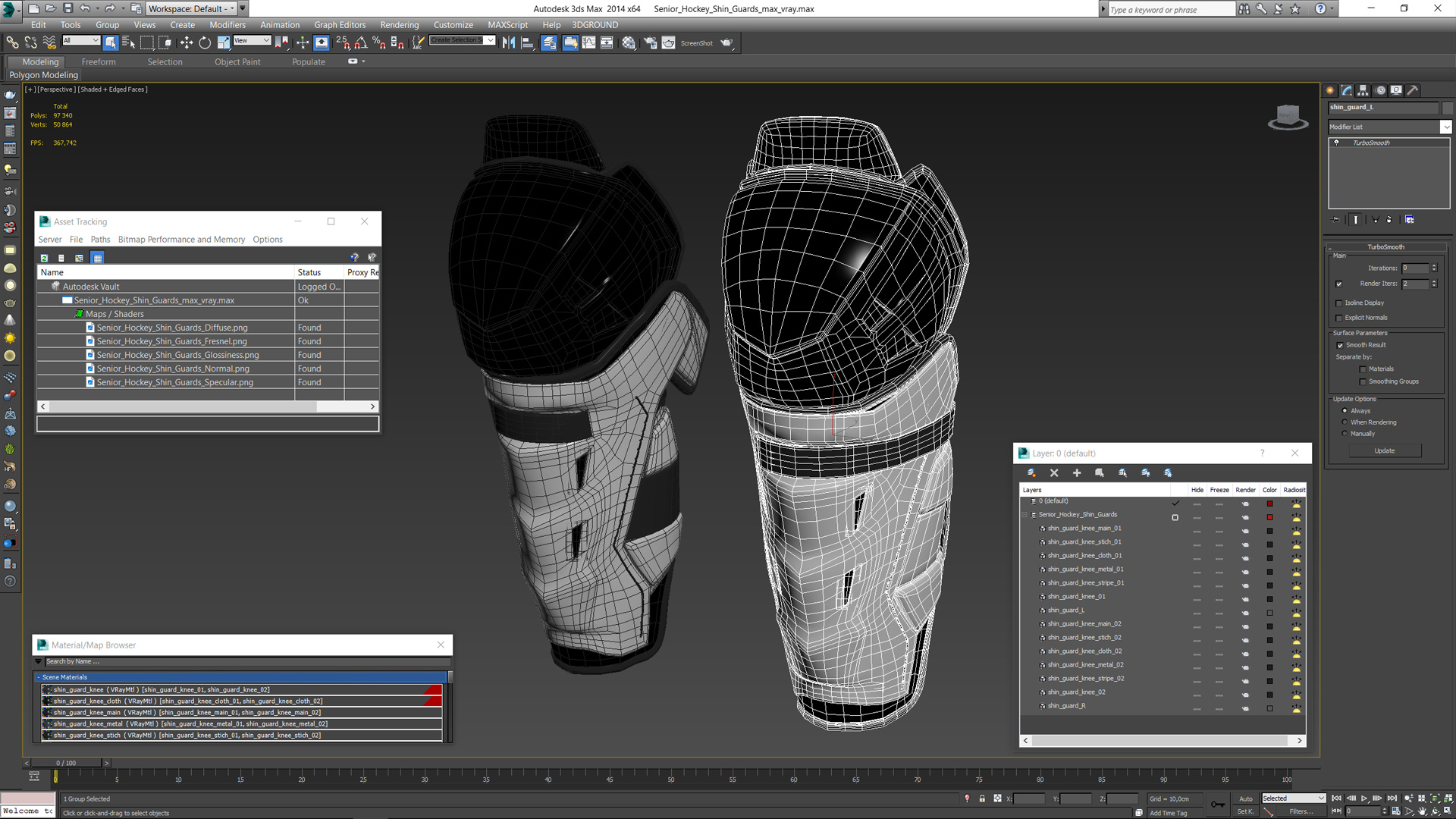Screen dimensions: 1456x819
Task: Click the Select Object tool
Action: pyautogui.click(x=111, y=43)
